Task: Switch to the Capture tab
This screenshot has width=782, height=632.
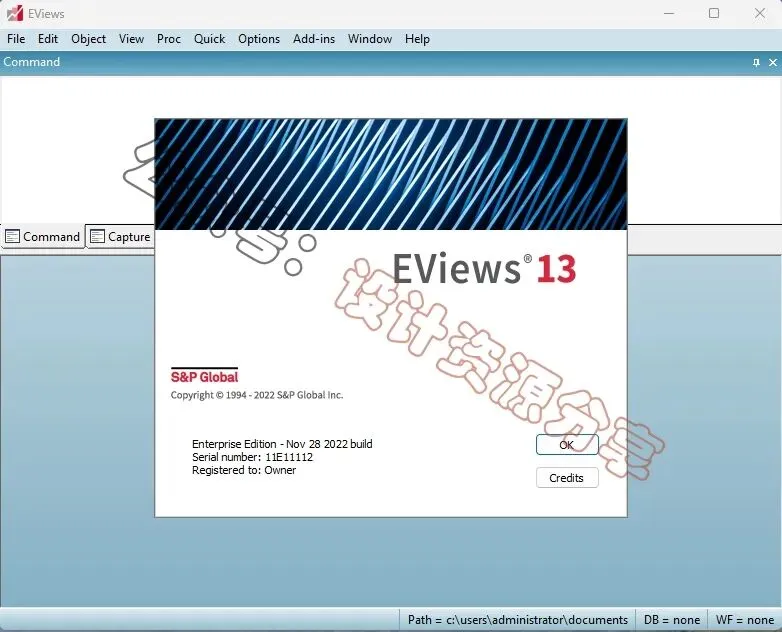Action: pos(120,236)
